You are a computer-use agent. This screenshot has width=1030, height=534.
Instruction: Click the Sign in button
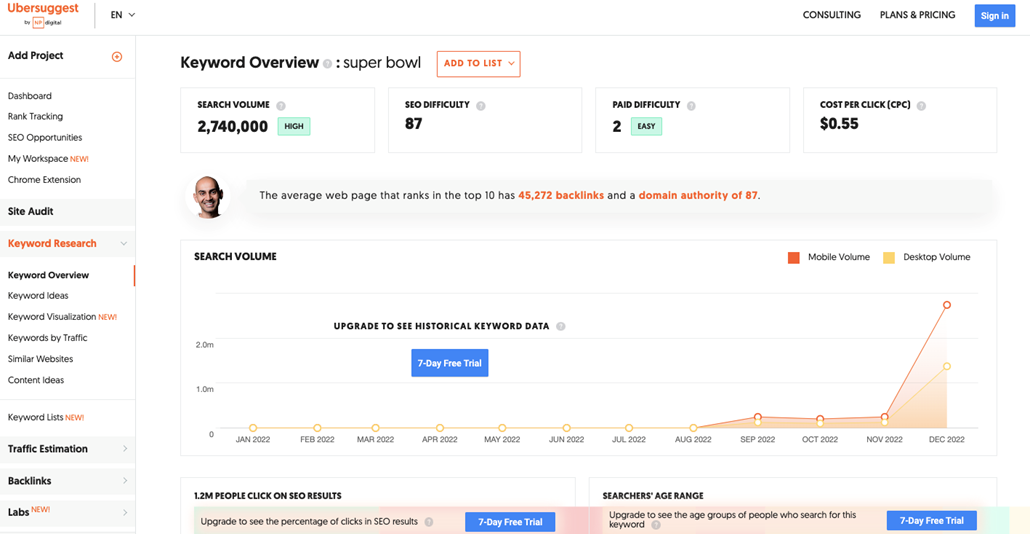[x=995, y=16]
